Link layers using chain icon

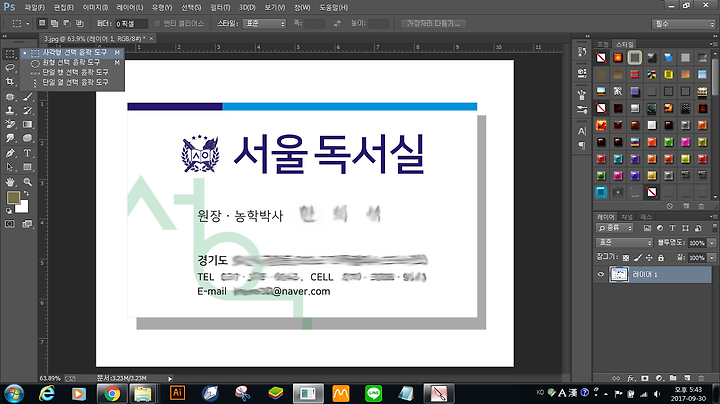coord(616,378)
